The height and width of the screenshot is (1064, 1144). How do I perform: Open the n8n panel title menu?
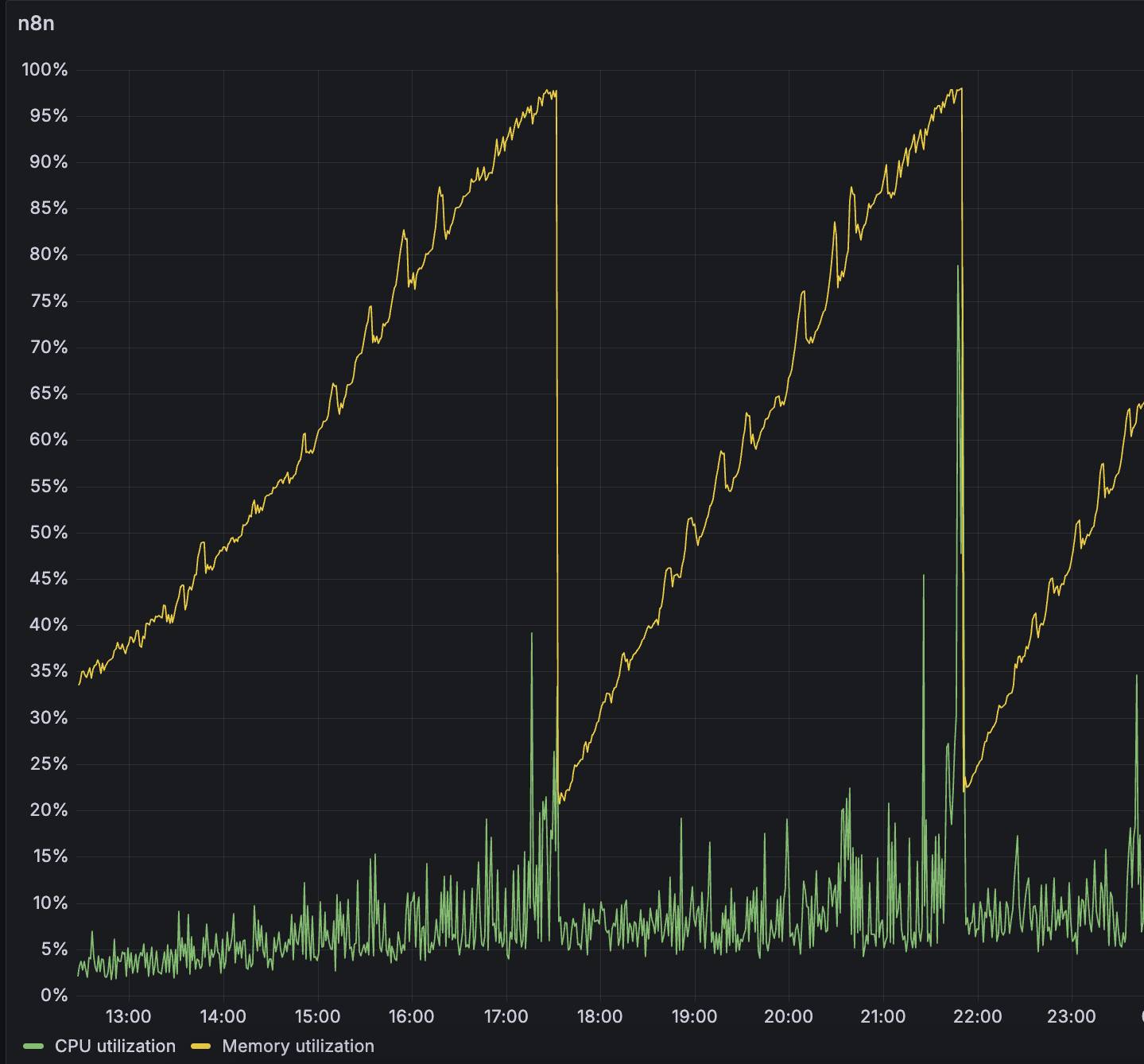click(x=37, y=23)
